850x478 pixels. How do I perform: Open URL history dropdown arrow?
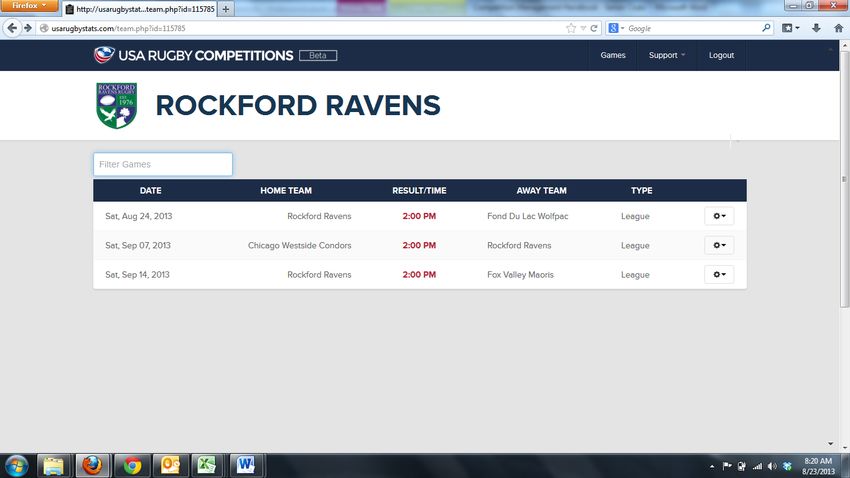click(x=583, y=28)
